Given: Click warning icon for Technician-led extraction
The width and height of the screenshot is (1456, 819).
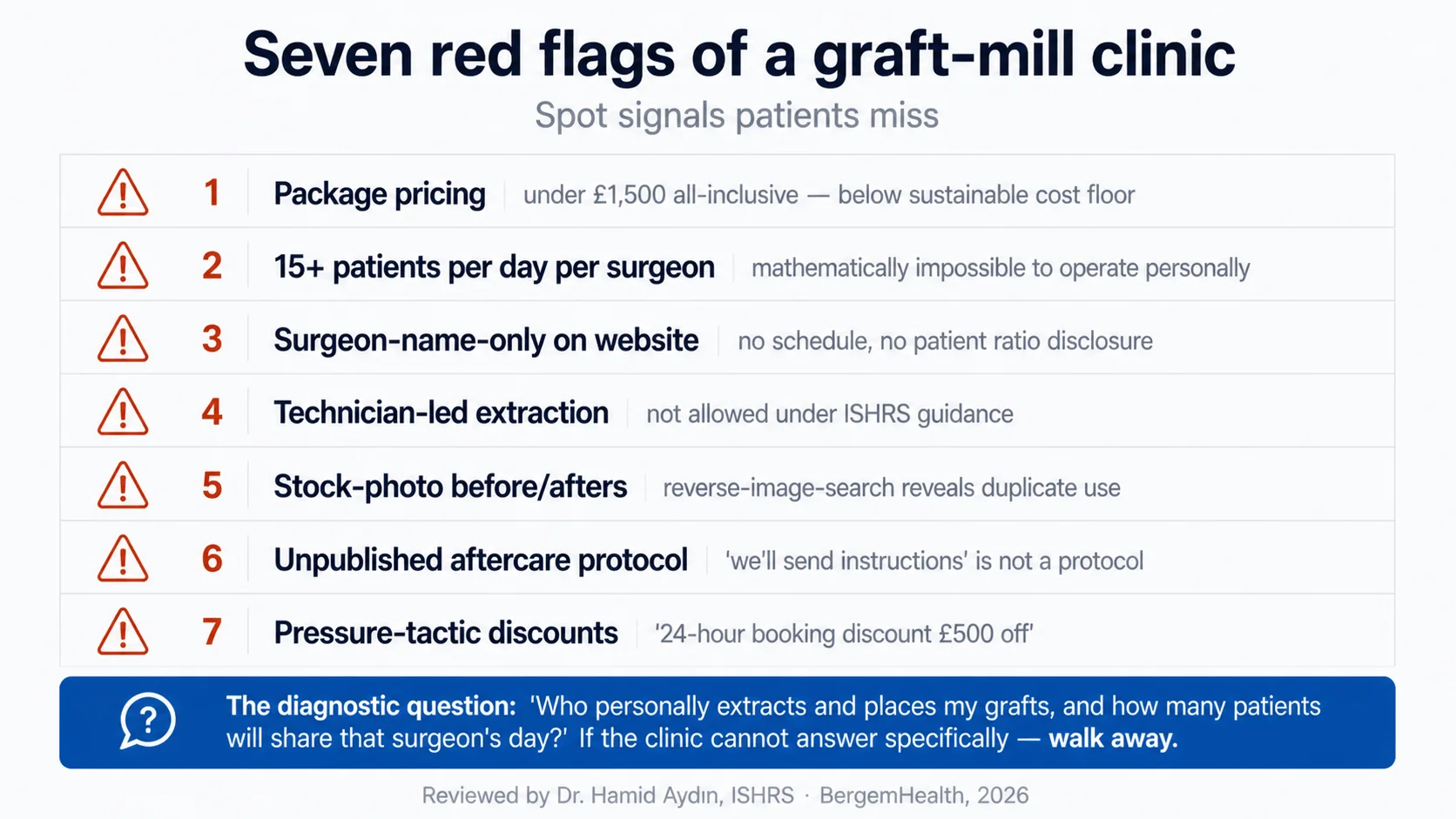Looking at the screenshot, I should tap(123, 412).
